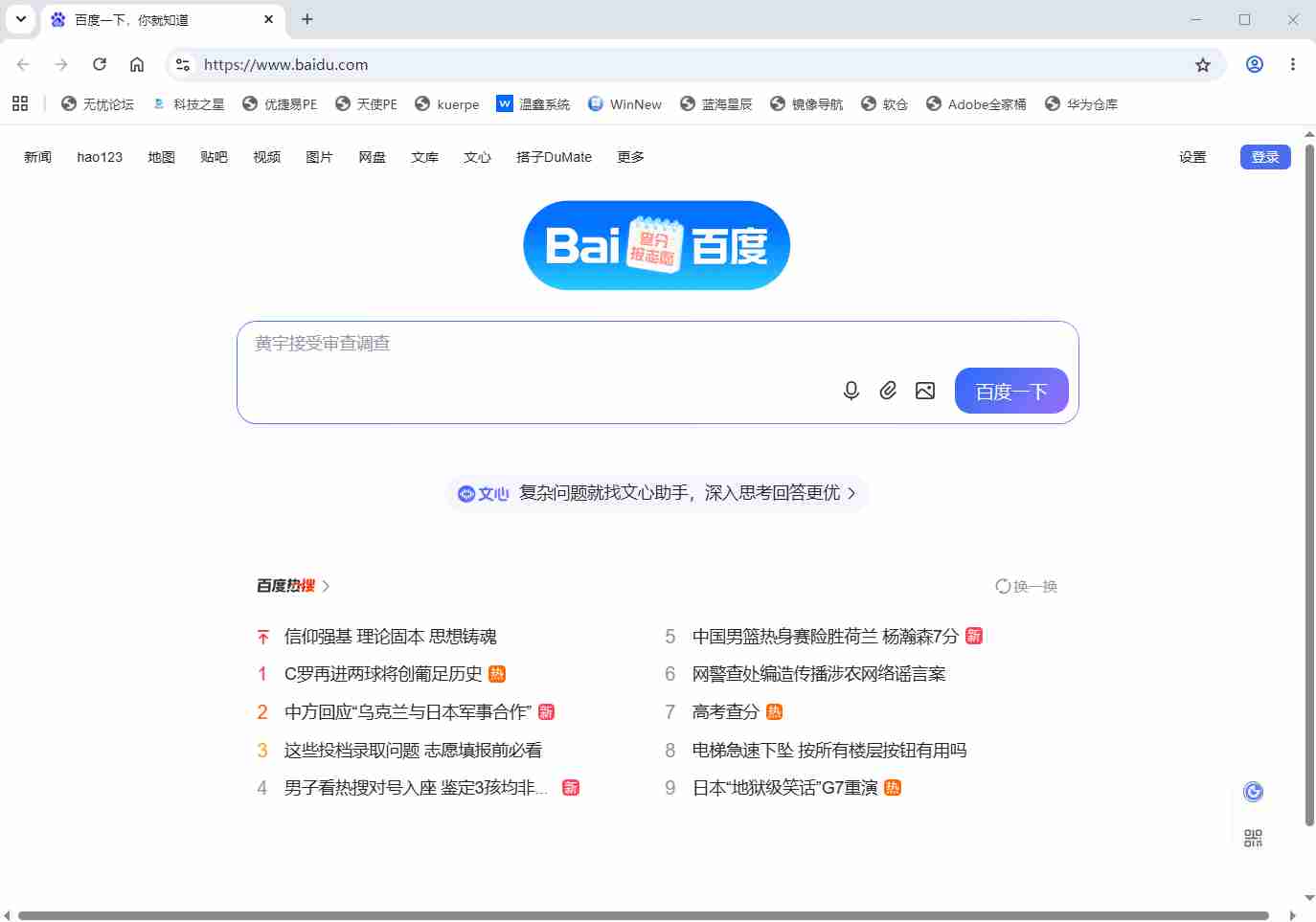Open 无忧论坛 bookmark
The height and width of the screenshot is (922, 1316).
coord(97,103)
